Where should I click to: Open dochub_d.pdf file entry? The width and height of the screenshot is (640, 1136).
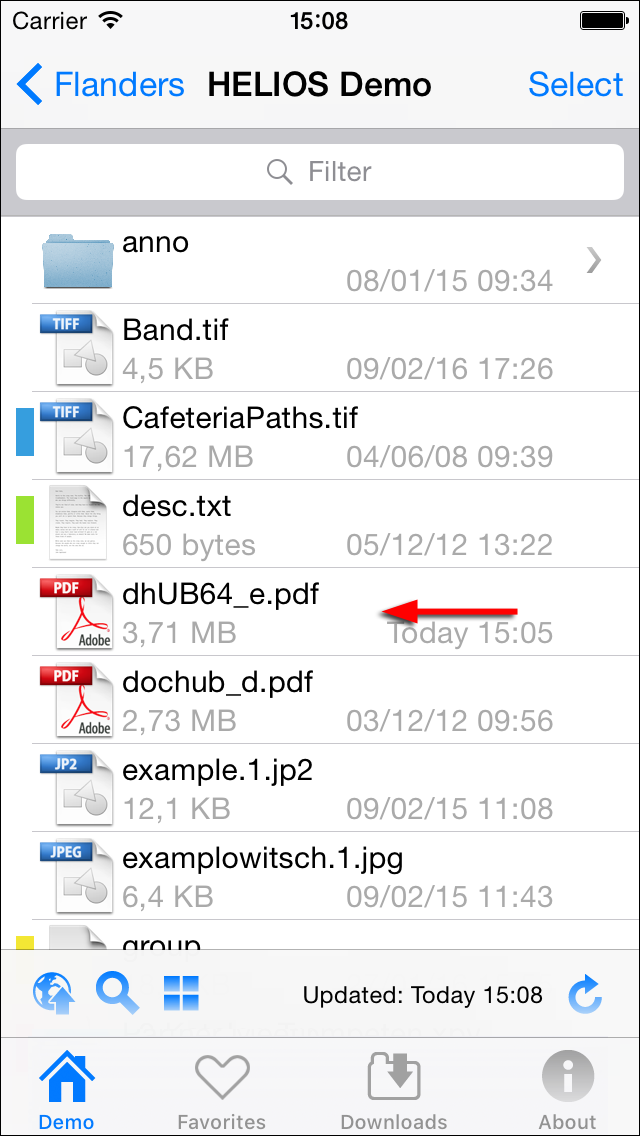coord(320,700)
